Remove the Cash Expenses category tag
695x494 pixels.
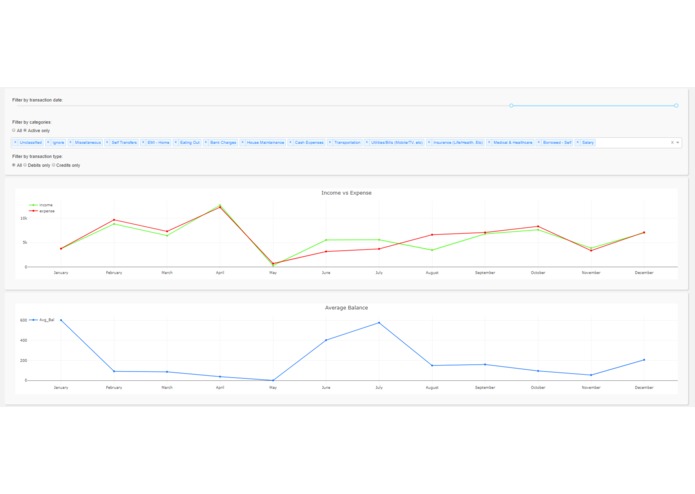point(291,143)
